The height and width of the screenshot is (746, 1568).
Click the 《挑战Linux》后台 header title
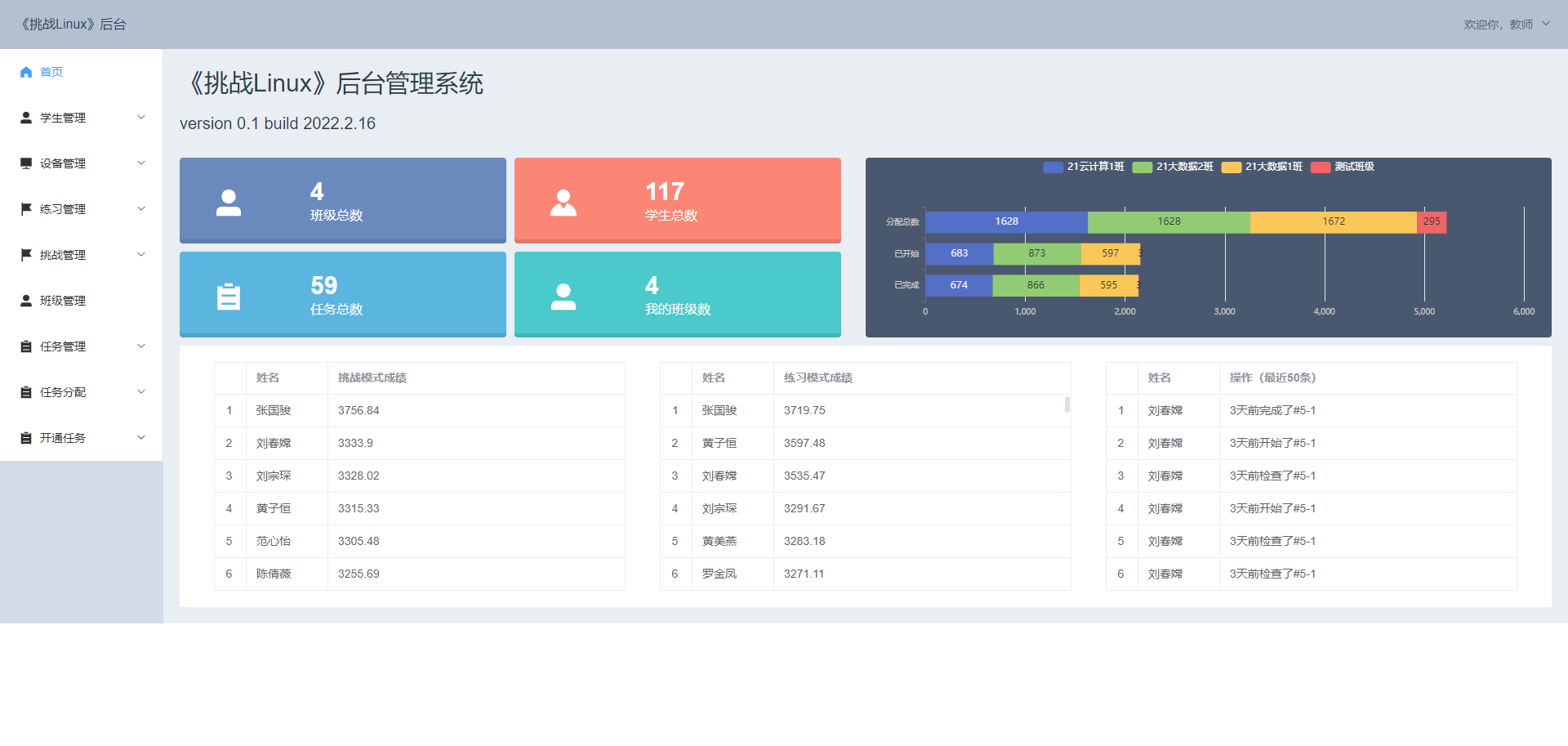click(x=72, y=25)
